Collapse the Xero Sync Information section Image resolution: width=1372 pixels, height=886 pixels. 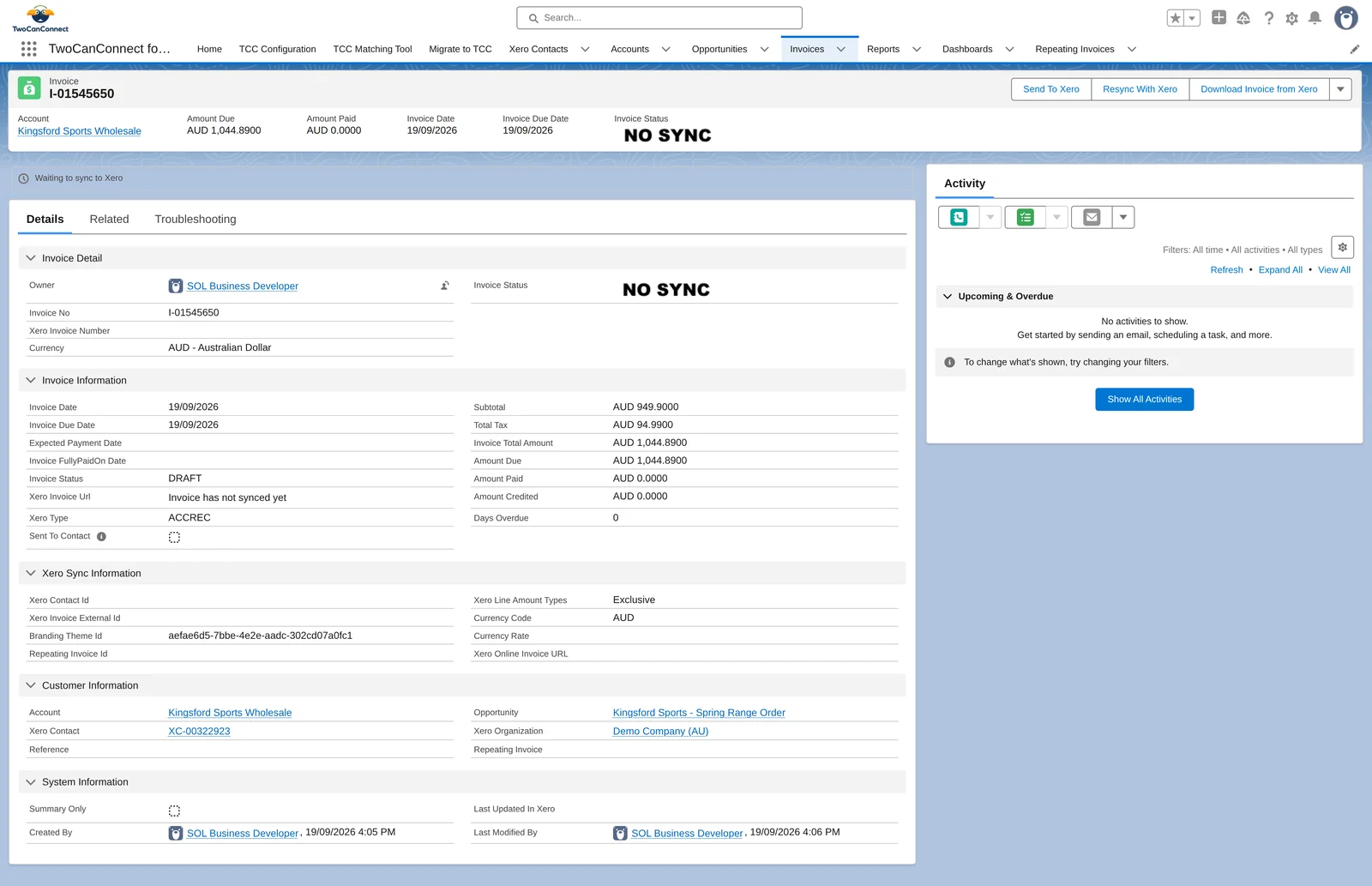click(x=31, y=573)
